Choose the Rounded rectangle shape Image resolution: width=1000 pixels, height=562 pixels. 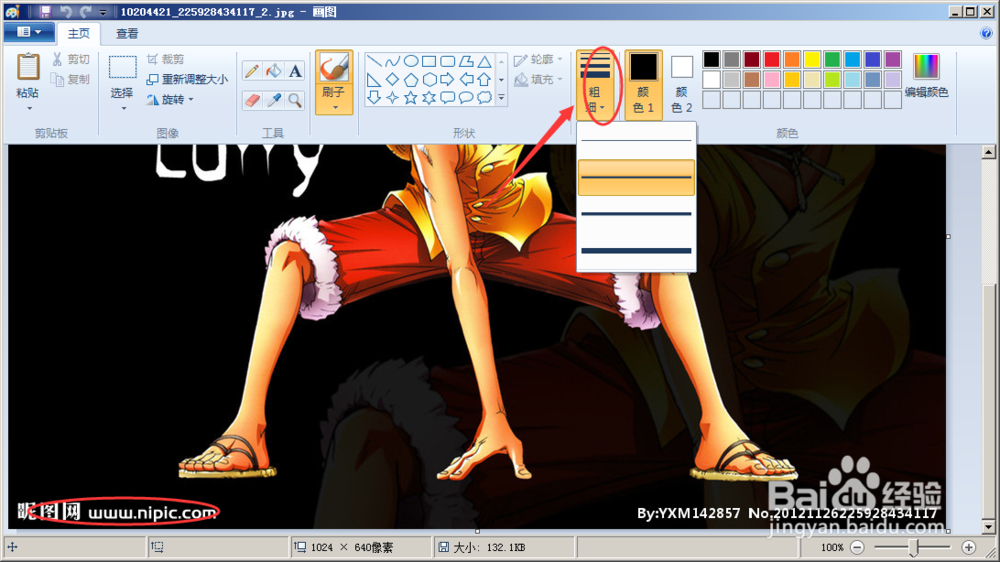tap(448, 61)
